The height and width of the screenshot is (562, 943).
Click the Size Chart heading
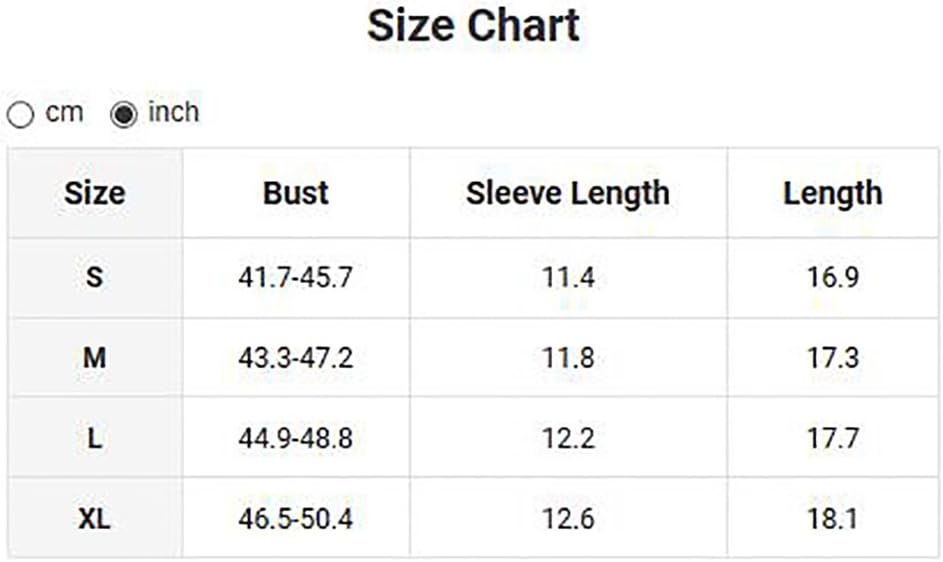[x=473, y=26]
